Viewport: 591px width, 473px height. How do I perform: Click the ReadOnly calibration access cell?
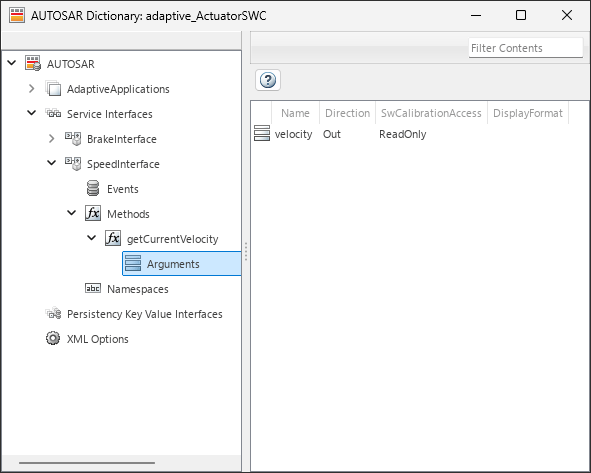tap(403, 134)
